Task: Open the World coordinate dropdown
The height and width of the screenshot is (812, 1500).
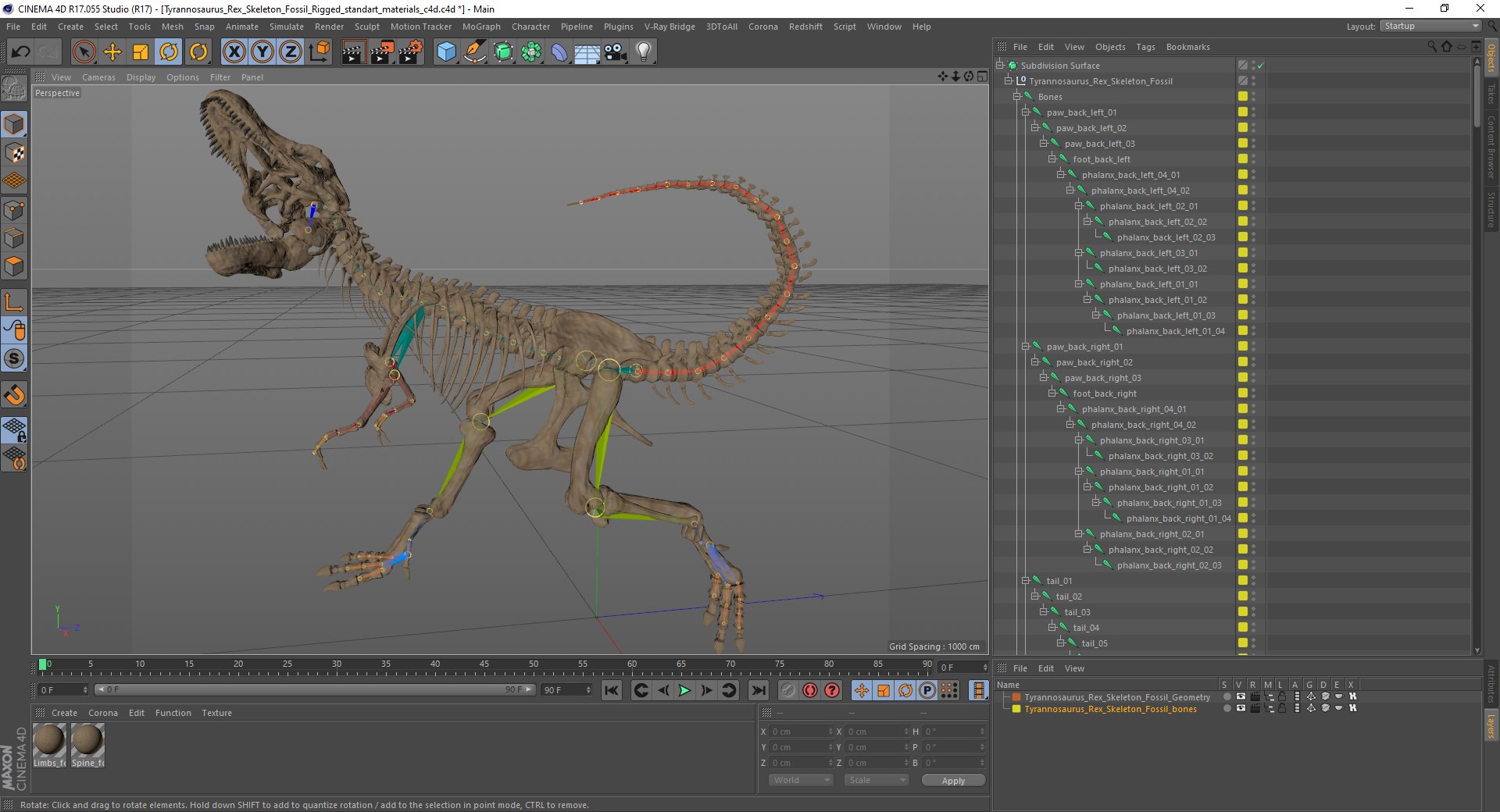Action: [x=801, y=780]
